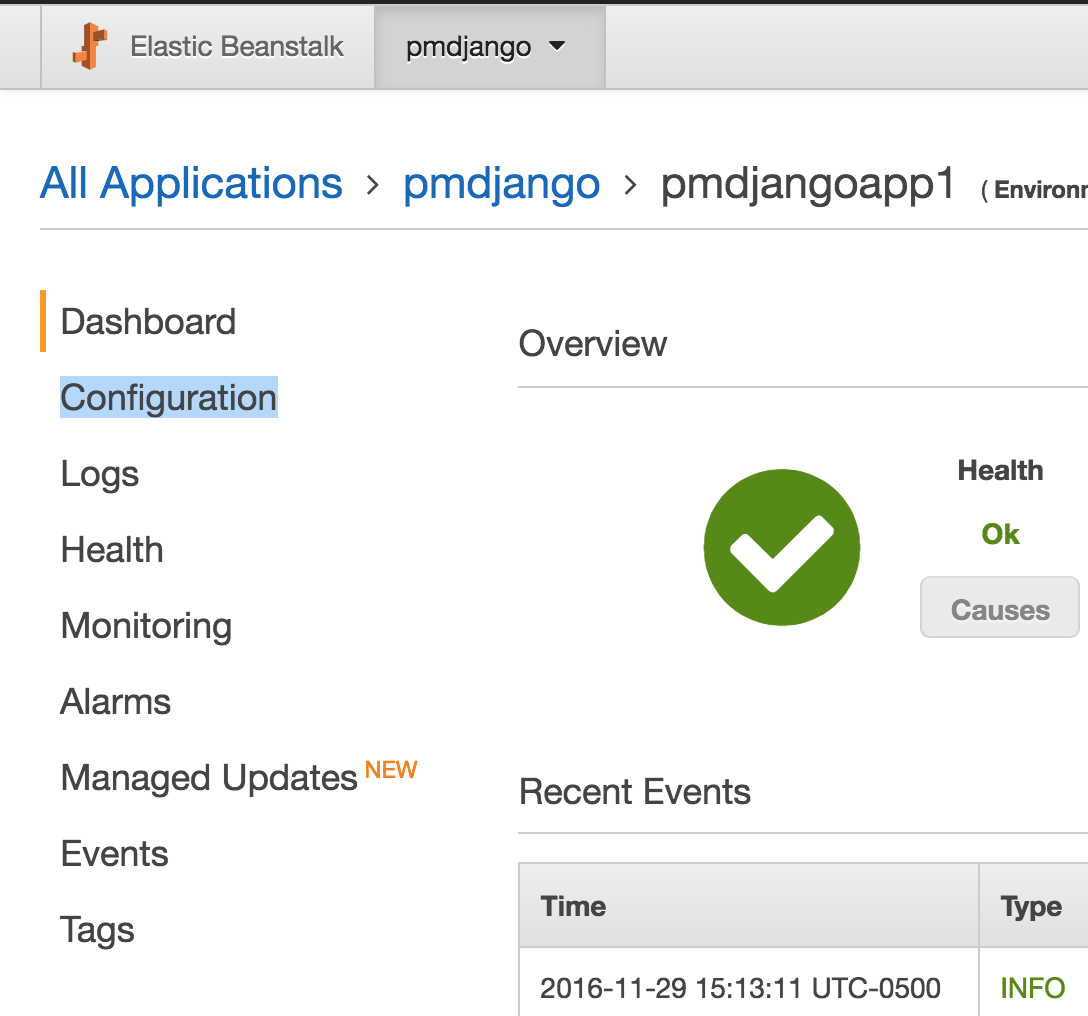Click the Health label above Ok

tap(1000, 471)
